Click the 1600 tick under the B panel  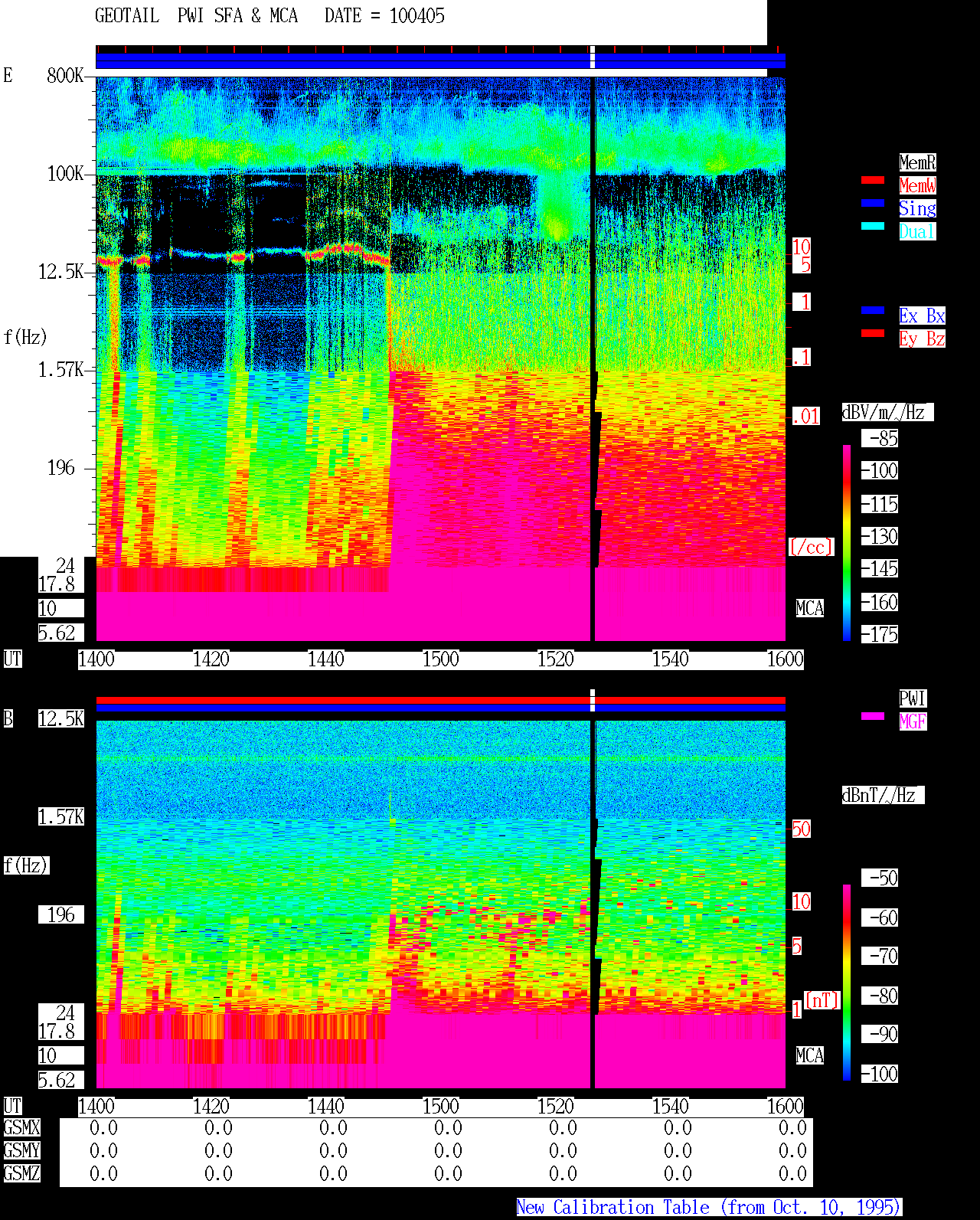(x=785, y=1106)
